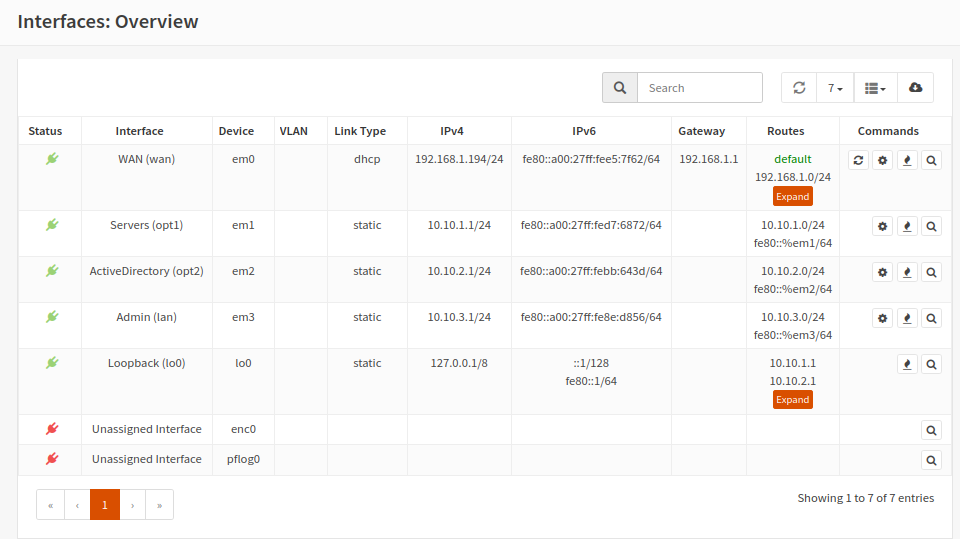Click the cloud download export icon
Image resolution: width=960 pixels, height=539 pixels.
[915, 88]
